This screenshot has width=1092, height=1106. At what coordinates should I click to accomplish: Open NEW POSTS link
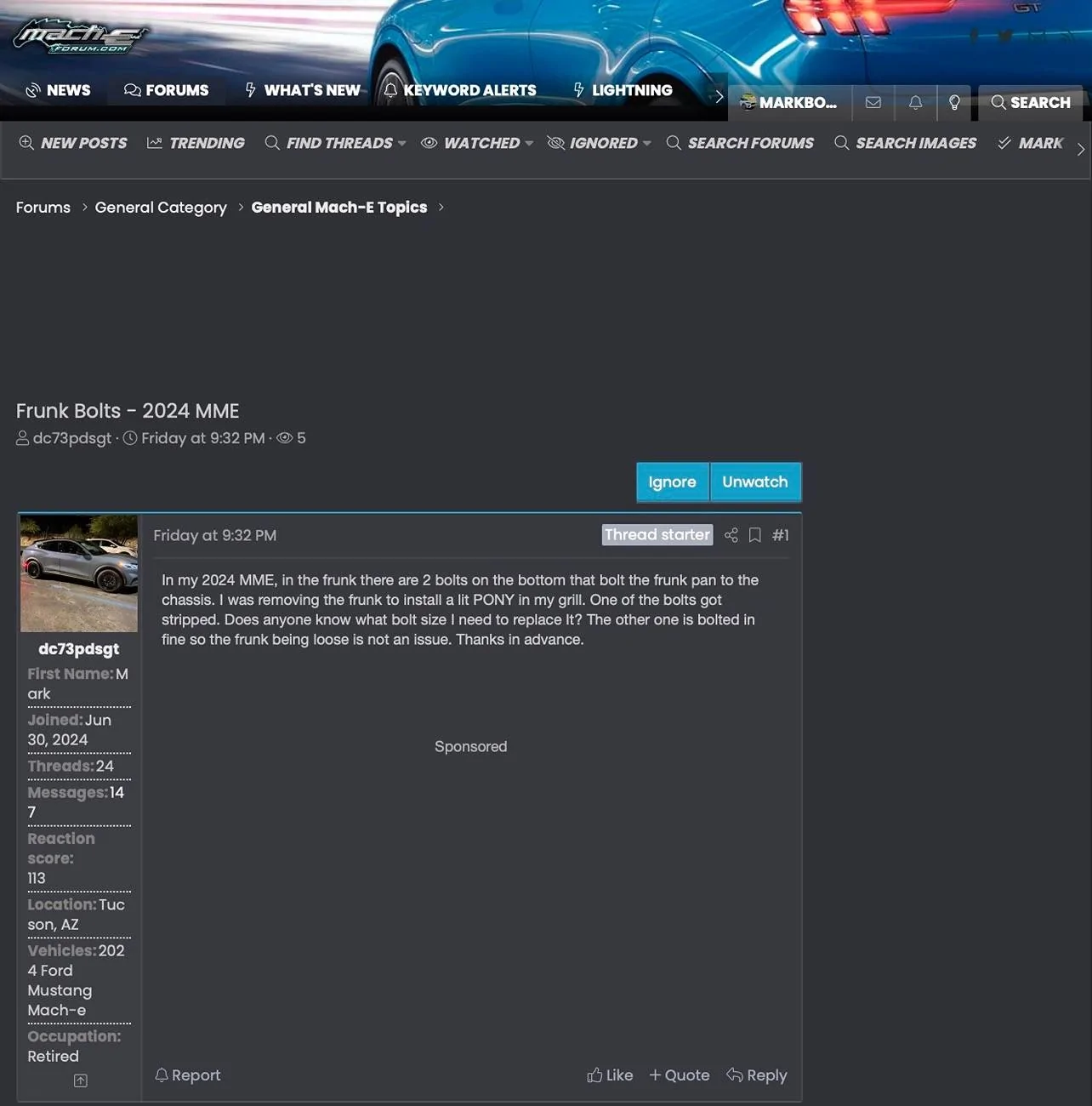pyautogui.click(x=73, y=143)
